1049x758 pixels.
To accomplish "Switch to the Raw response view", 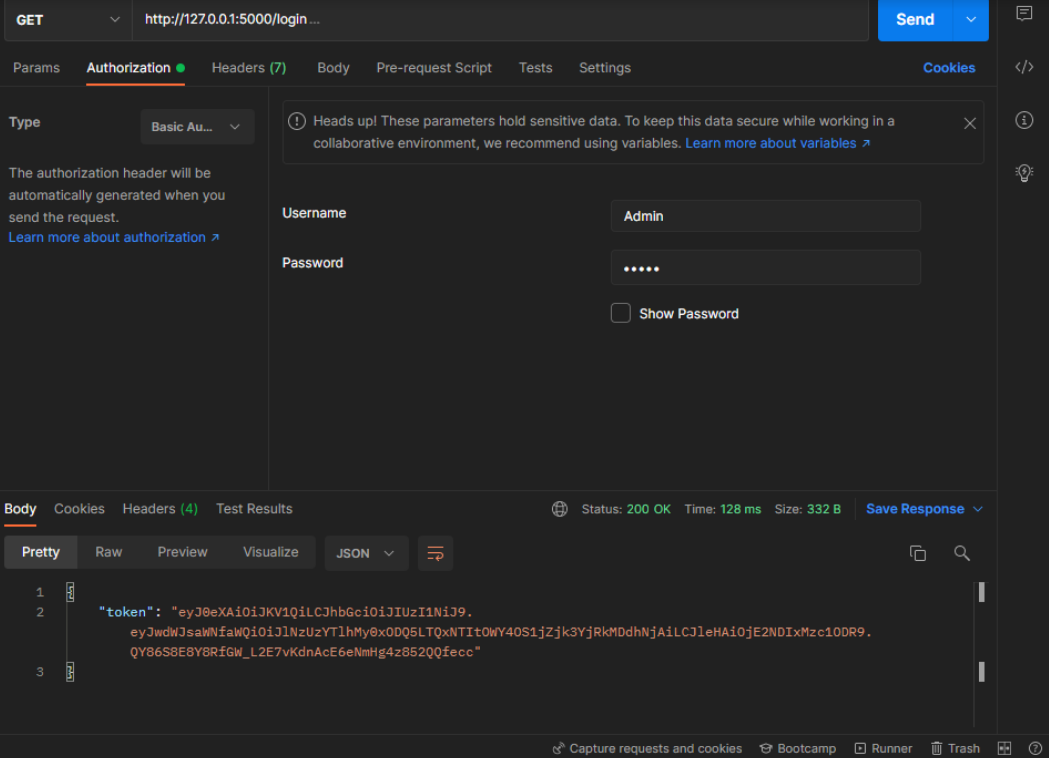I will click(108, 552).
